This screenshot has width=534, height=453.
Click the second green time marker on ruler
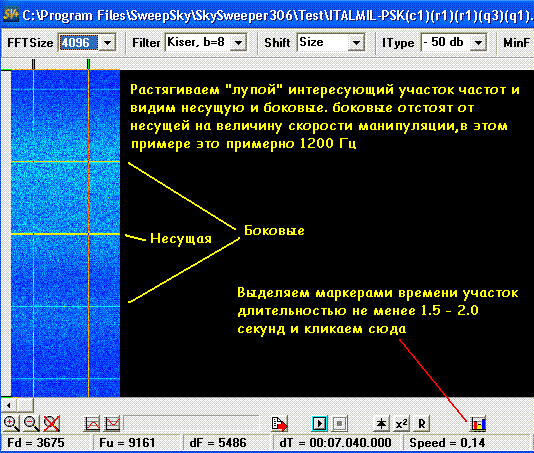[x=89, y=64]
